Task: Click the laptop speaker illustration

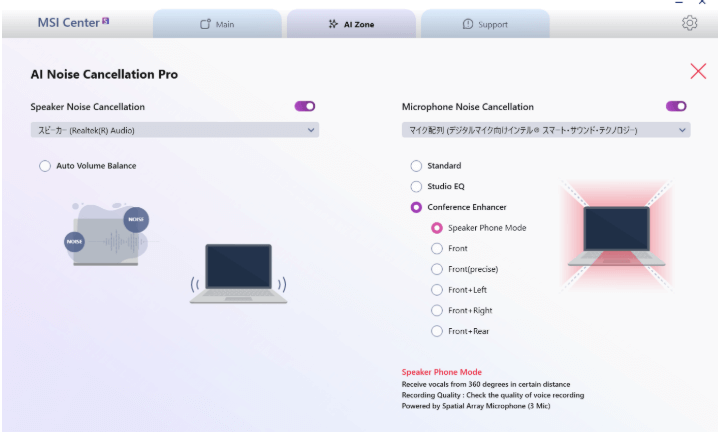Action: pos(238,274)
